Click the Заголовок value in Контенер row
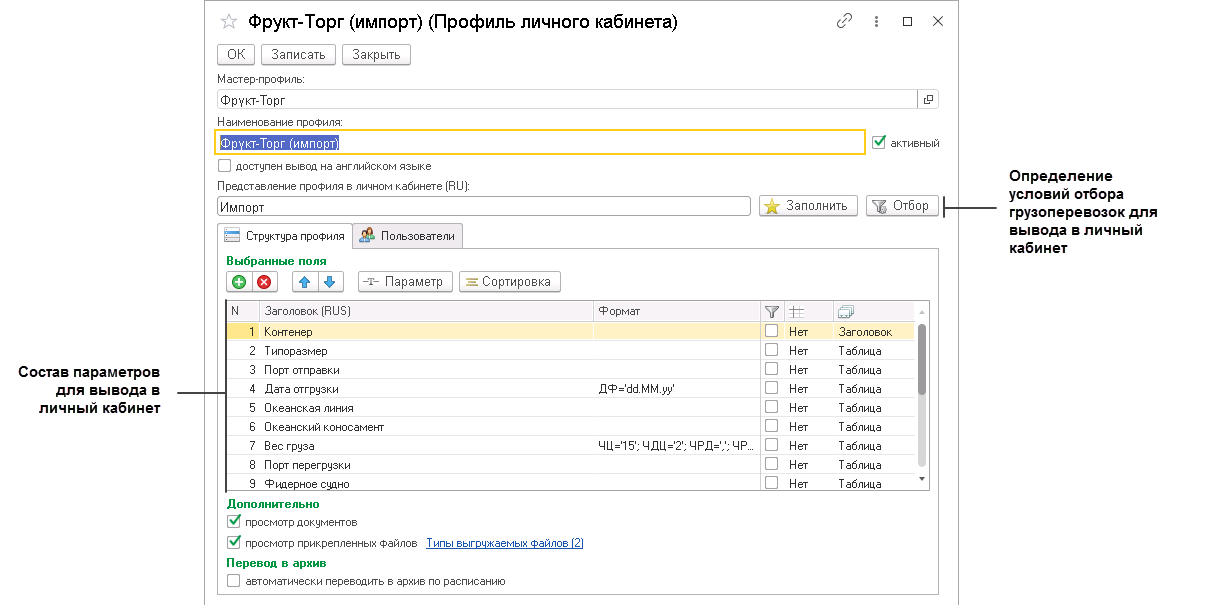The height and width of the screenshot is (605, 1212). [x=865, y=331]
